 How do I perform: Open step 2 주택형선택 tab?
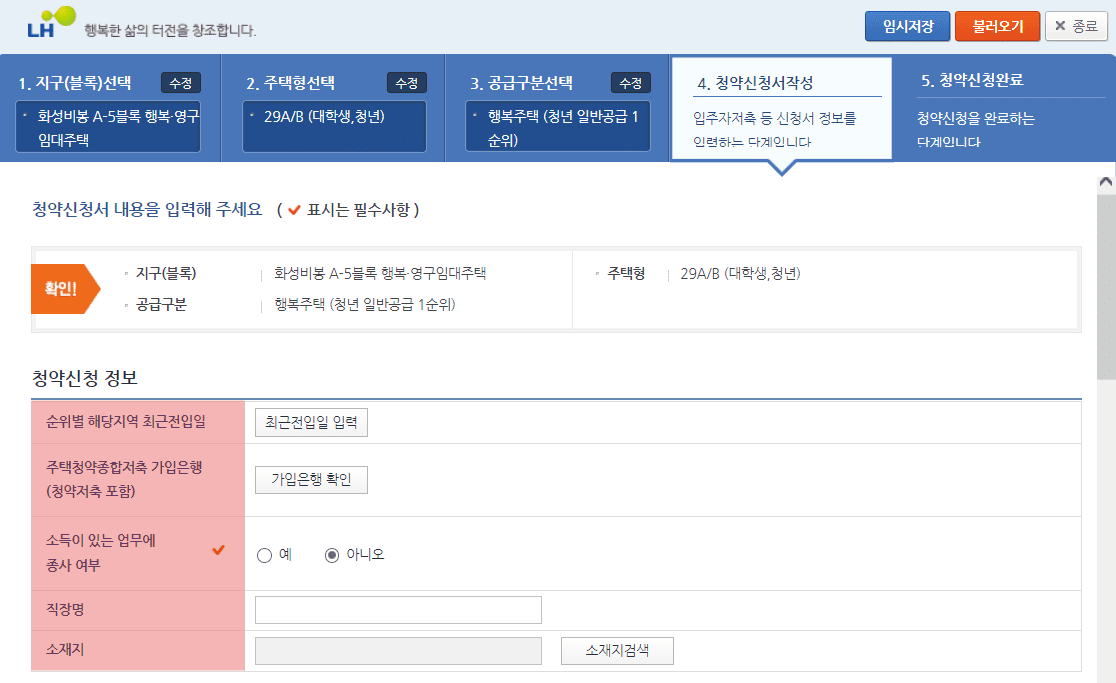(291, 83)
